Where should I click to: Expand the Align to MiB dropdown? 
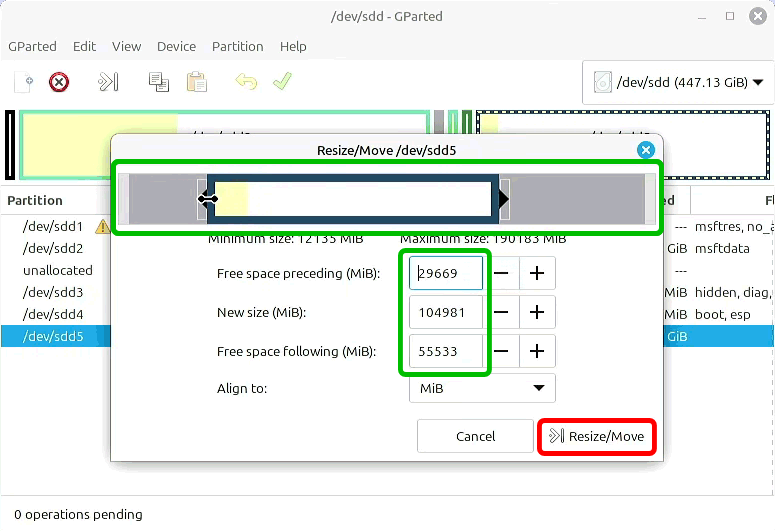482,388
